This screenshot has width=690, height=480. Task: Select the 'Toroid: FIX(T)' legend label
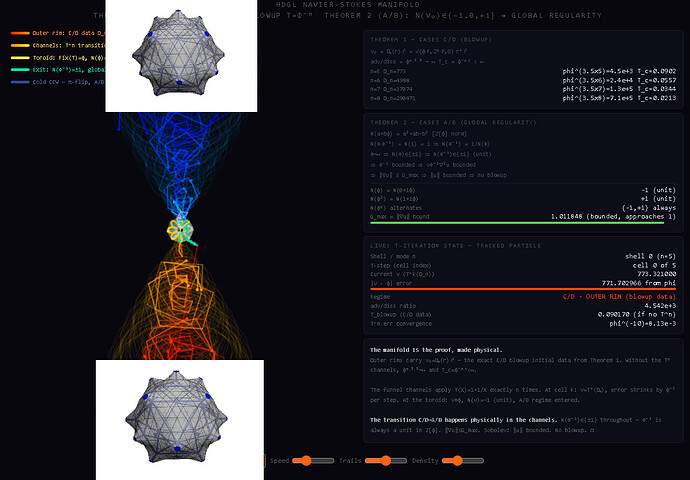69,58
